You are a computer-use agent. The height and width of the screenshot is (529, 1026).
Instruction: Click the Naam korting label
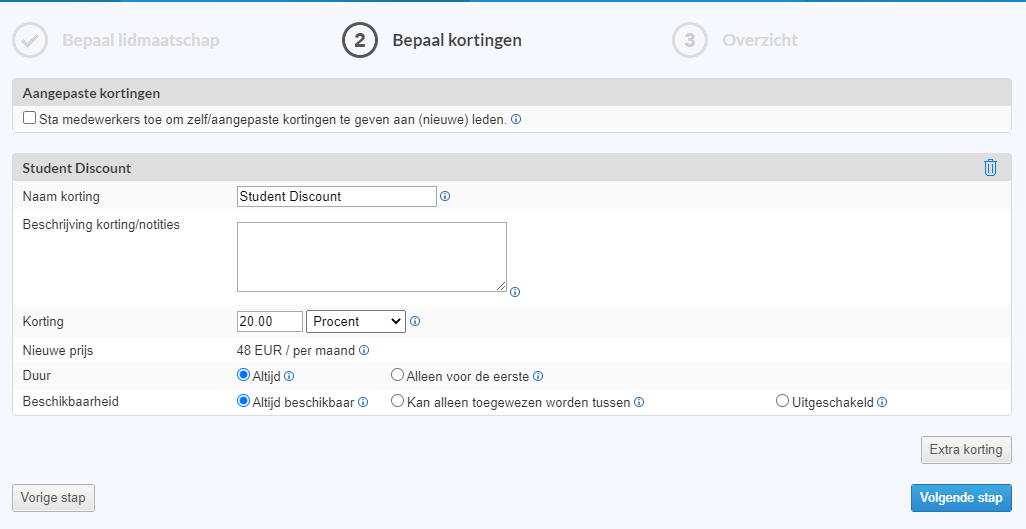(x=61, y=196)
